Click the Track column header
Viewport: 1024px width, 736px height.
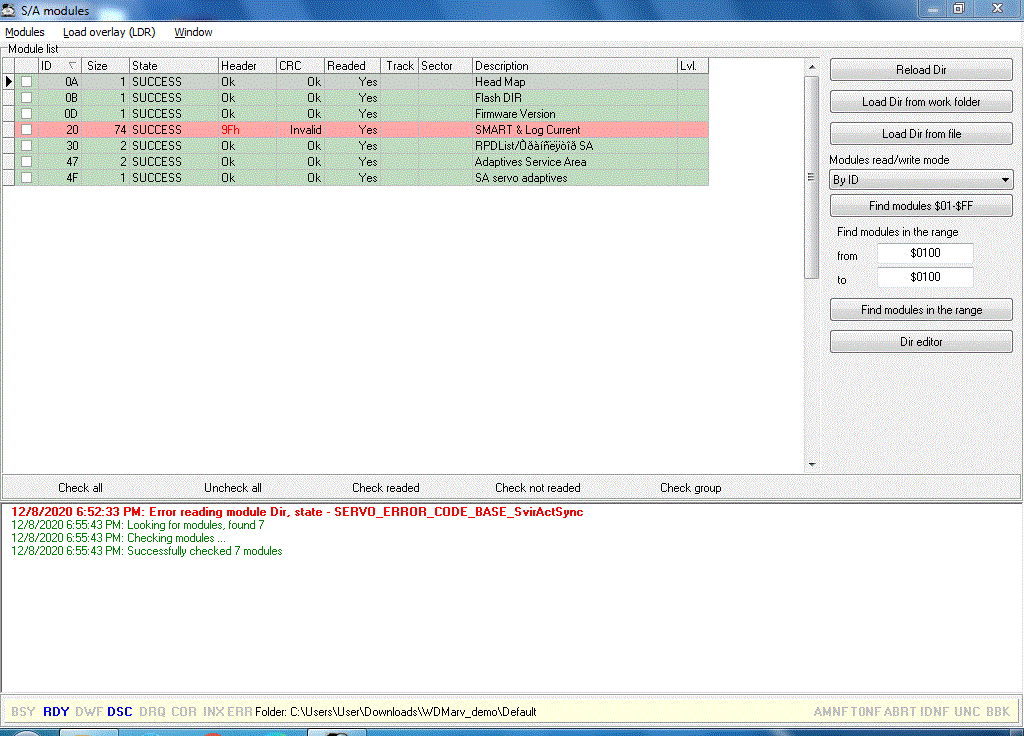tap(399, 66)
